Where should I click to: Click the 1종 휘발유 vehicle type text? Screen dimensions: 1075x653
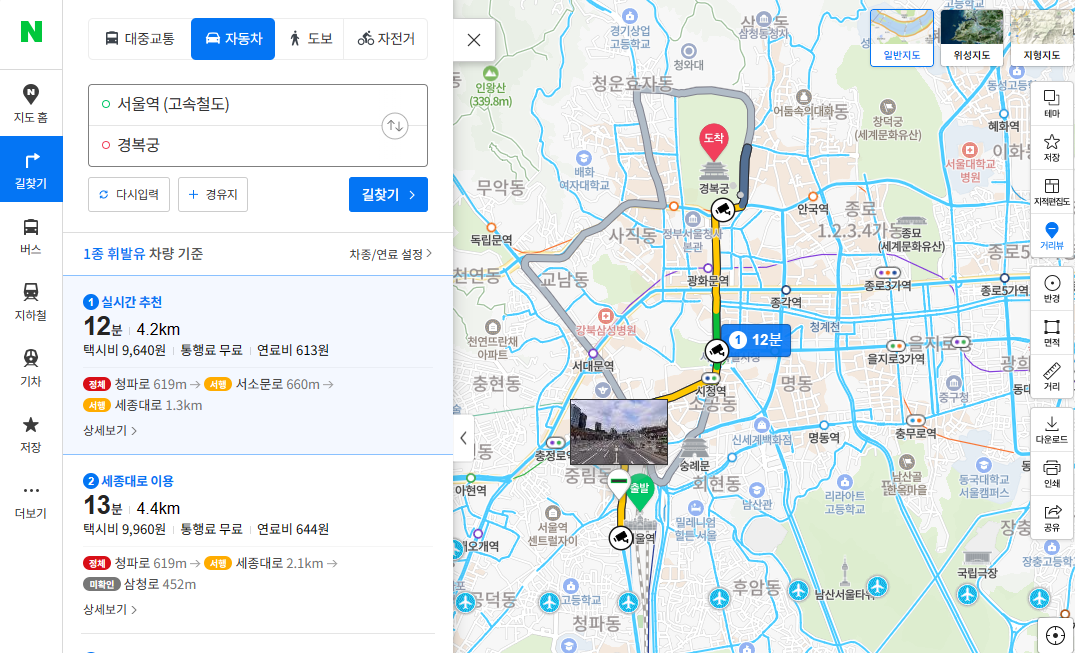[114, 254]
